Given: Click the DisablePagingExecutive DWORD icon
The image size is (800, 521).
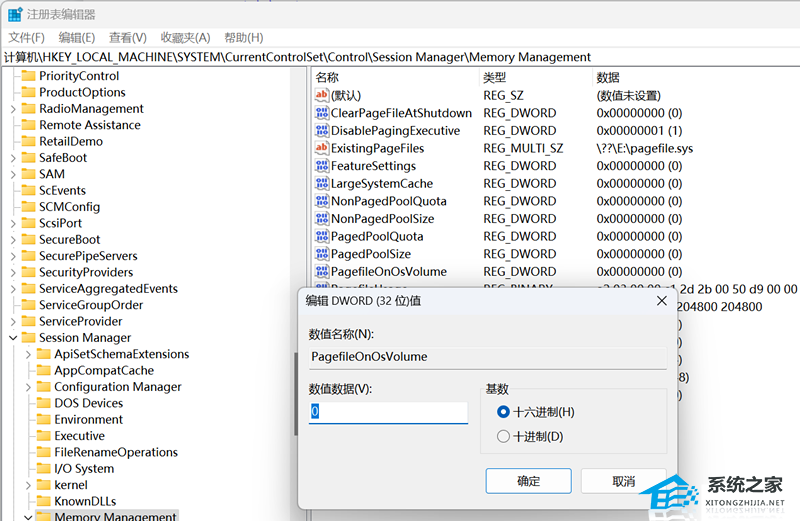Looking at the screenshot, I should [x=322, y=131].
